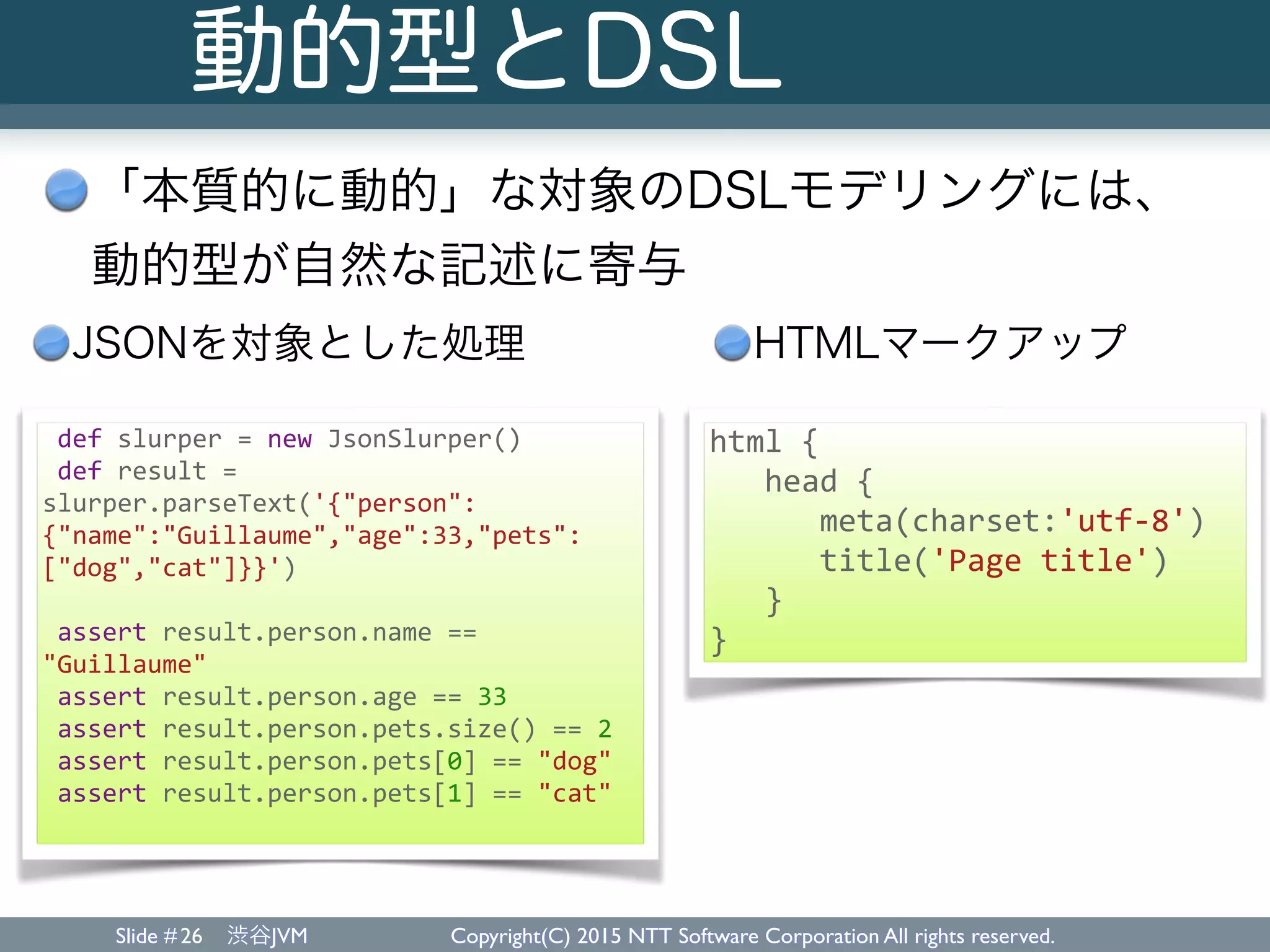
Task: Click the closing brace of the head block
Action: [x=773, y=601]
